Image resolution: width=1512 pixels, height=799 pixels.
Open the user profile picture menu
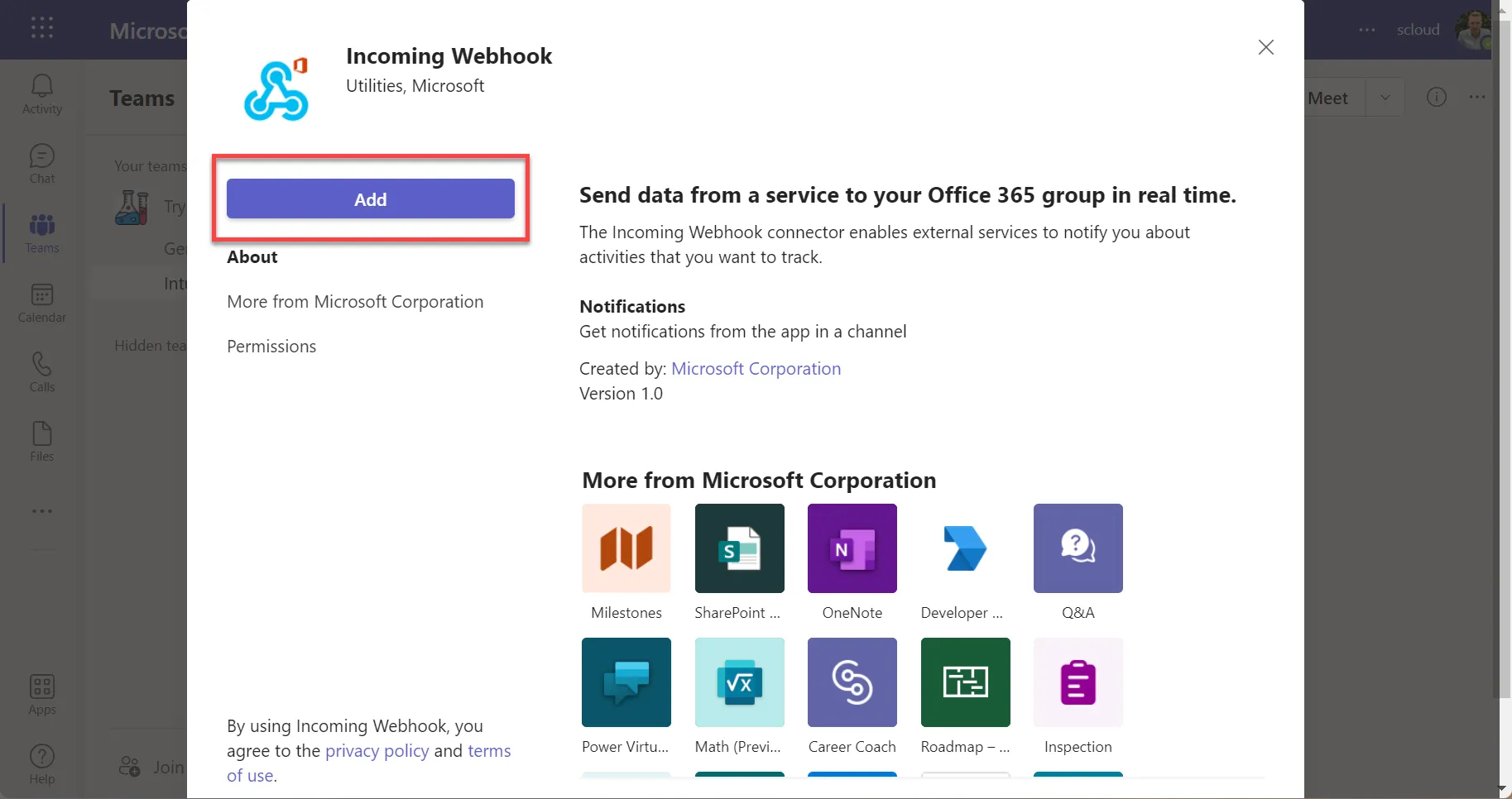[x=1474, y=30]
